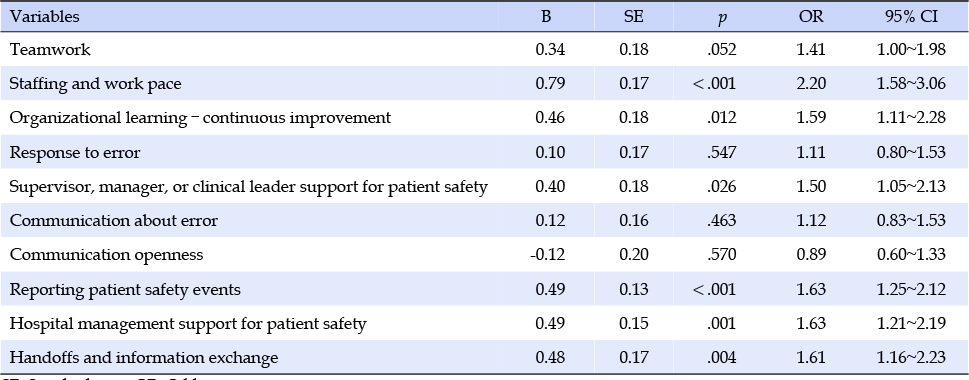Select Communication about error label
The width and height of the screenshot is (969, 380).
click(114, 221)
